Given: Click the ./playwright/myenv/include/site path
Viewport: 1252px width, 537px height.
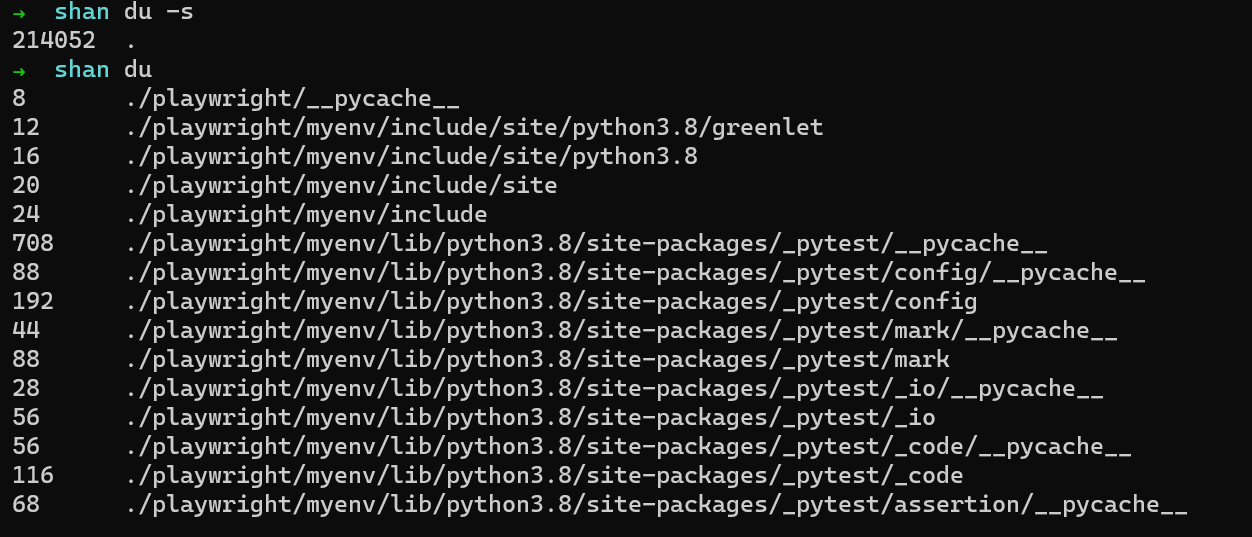Looking at the screenshot, I should point(341,186).
